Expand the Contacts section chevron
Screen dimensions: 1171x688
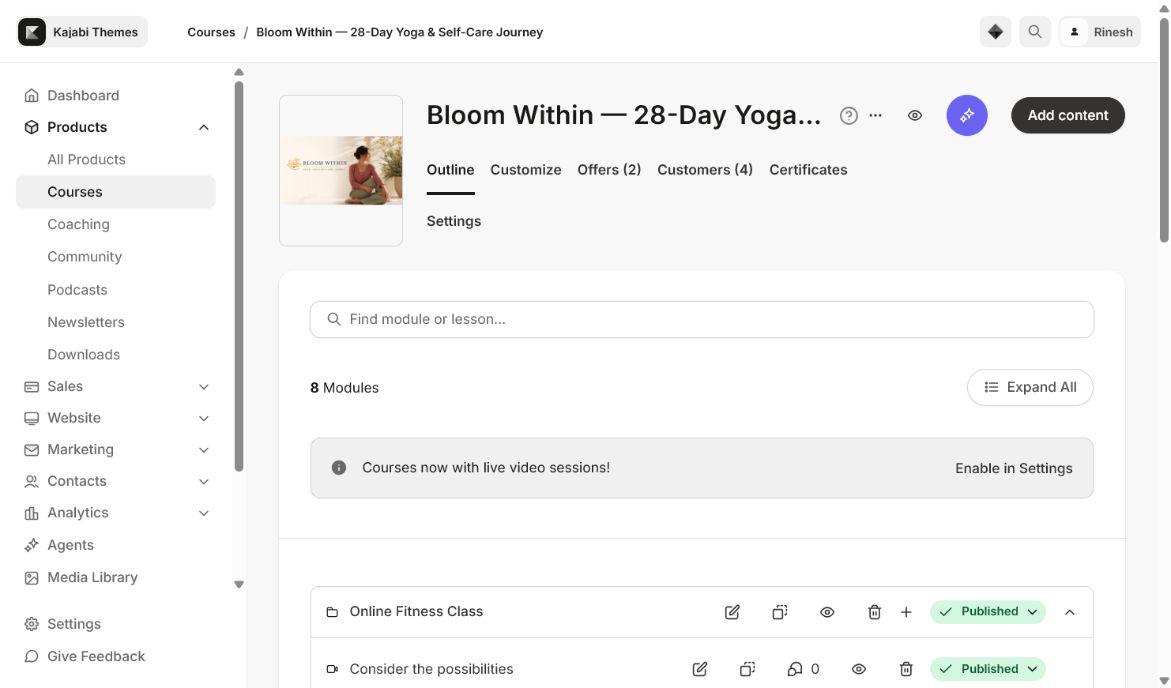point(204,482)
